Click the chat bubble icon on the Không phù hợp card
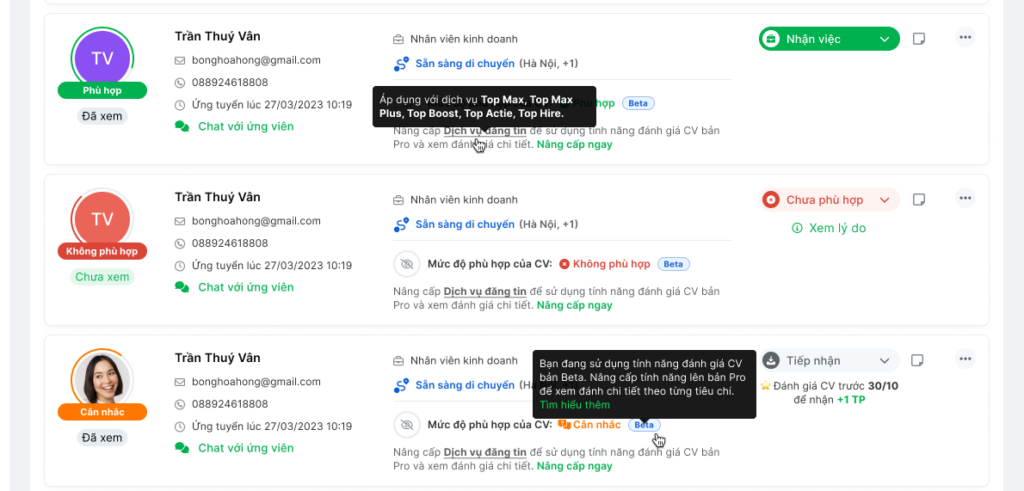Viewport: 1024px width, 491px height. tap(182, 287)
